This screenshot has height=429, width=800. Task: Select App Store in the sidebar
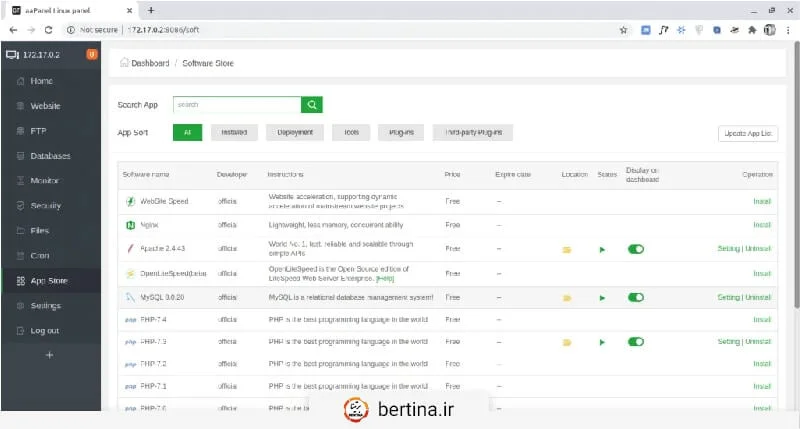tap(51, 281)
